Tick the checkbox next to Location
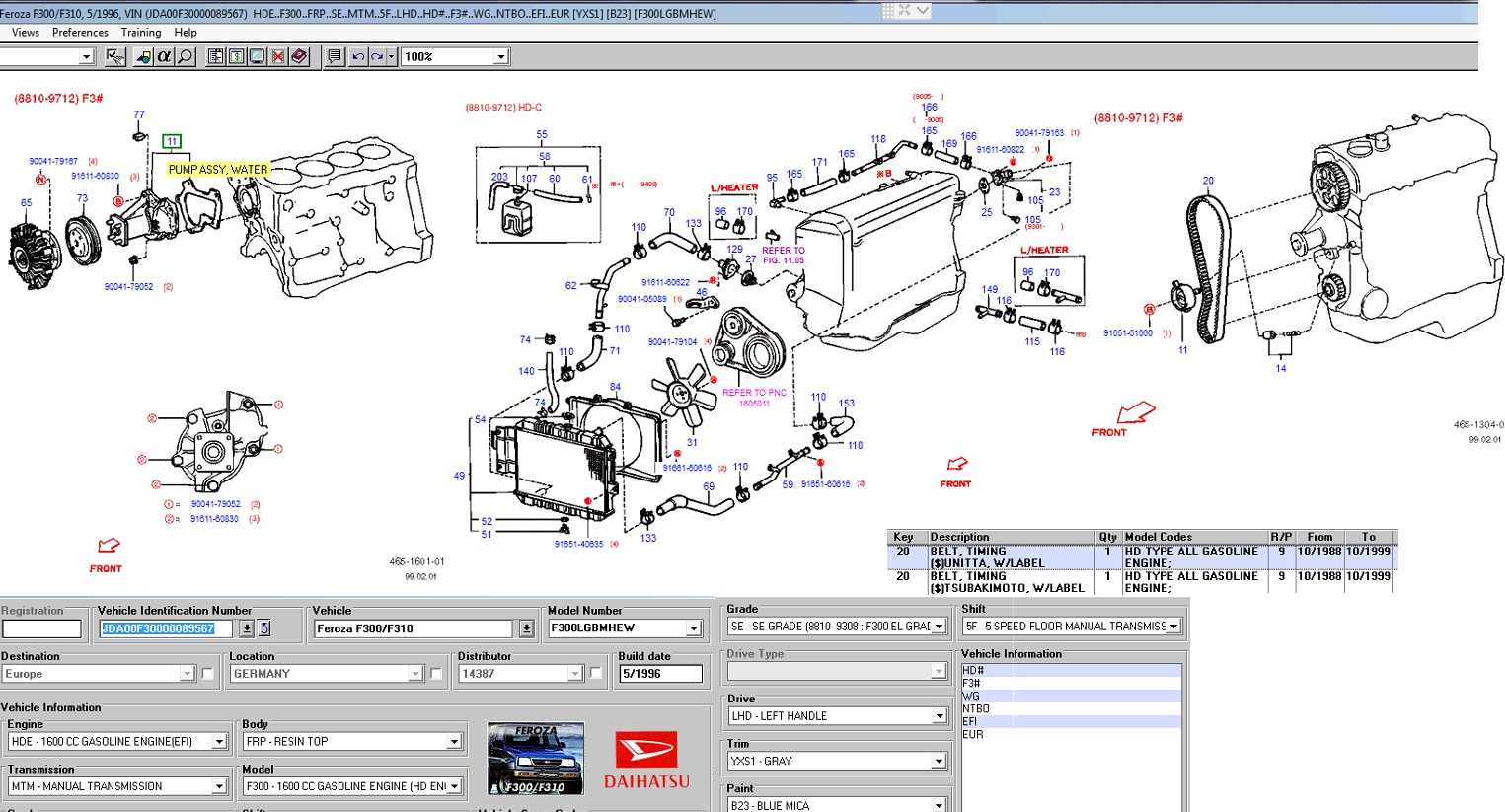The width and height of the screenshot is (1505, 812). point(435,674)
